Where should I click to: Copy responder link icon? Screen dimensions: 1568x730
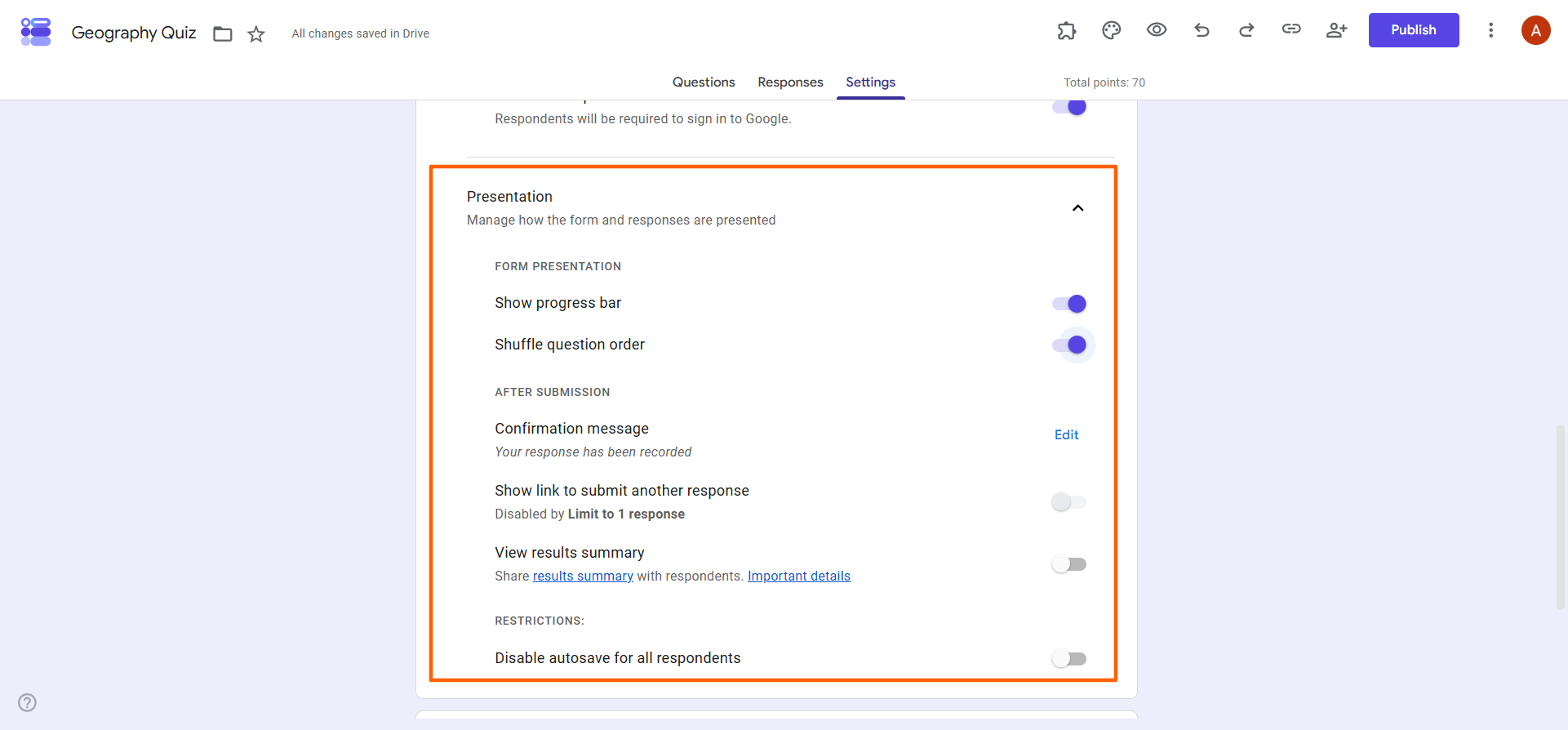tap(1291, 29)
